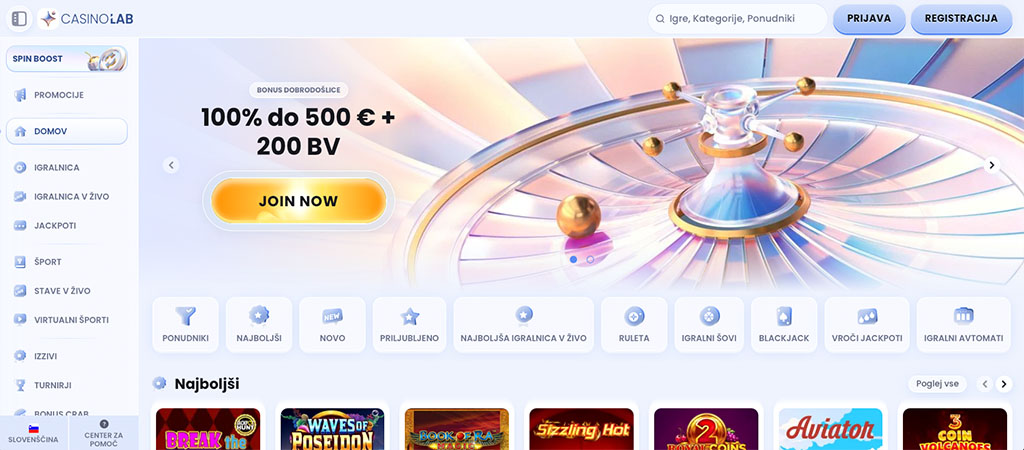Click the Registracija button
The image size is (1024, 450).
tap(961, 19)
